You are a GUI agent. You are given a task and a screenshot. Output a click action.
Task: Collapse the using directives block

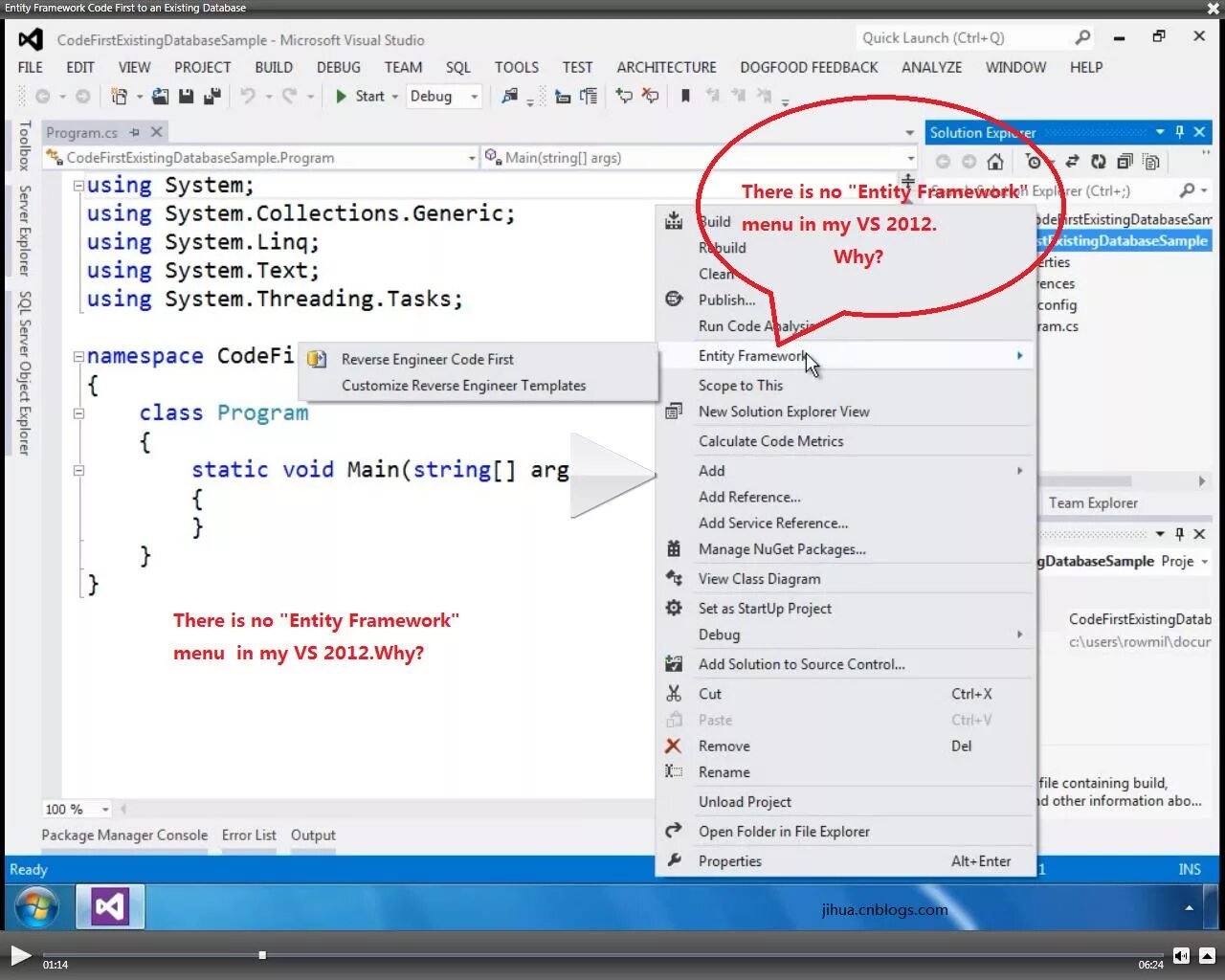[x=78, y=186]
